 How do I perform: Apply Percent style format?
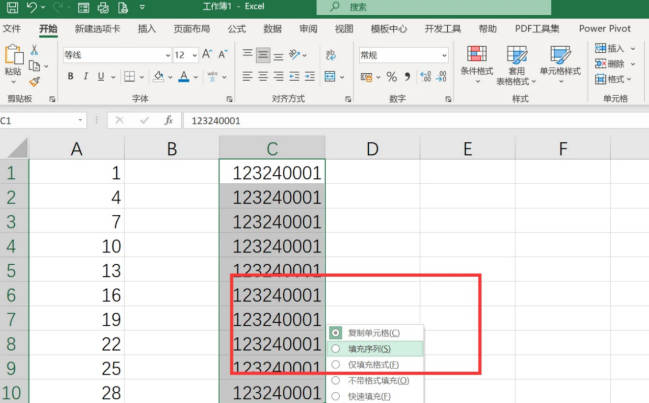(392, 77)
